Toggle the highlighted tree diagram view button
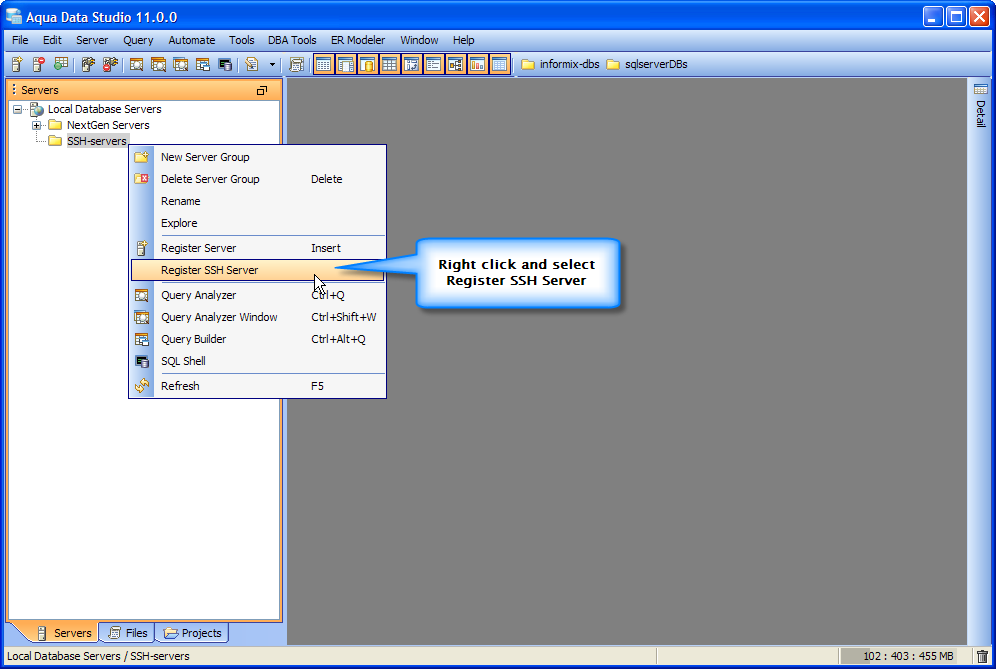 455,64
